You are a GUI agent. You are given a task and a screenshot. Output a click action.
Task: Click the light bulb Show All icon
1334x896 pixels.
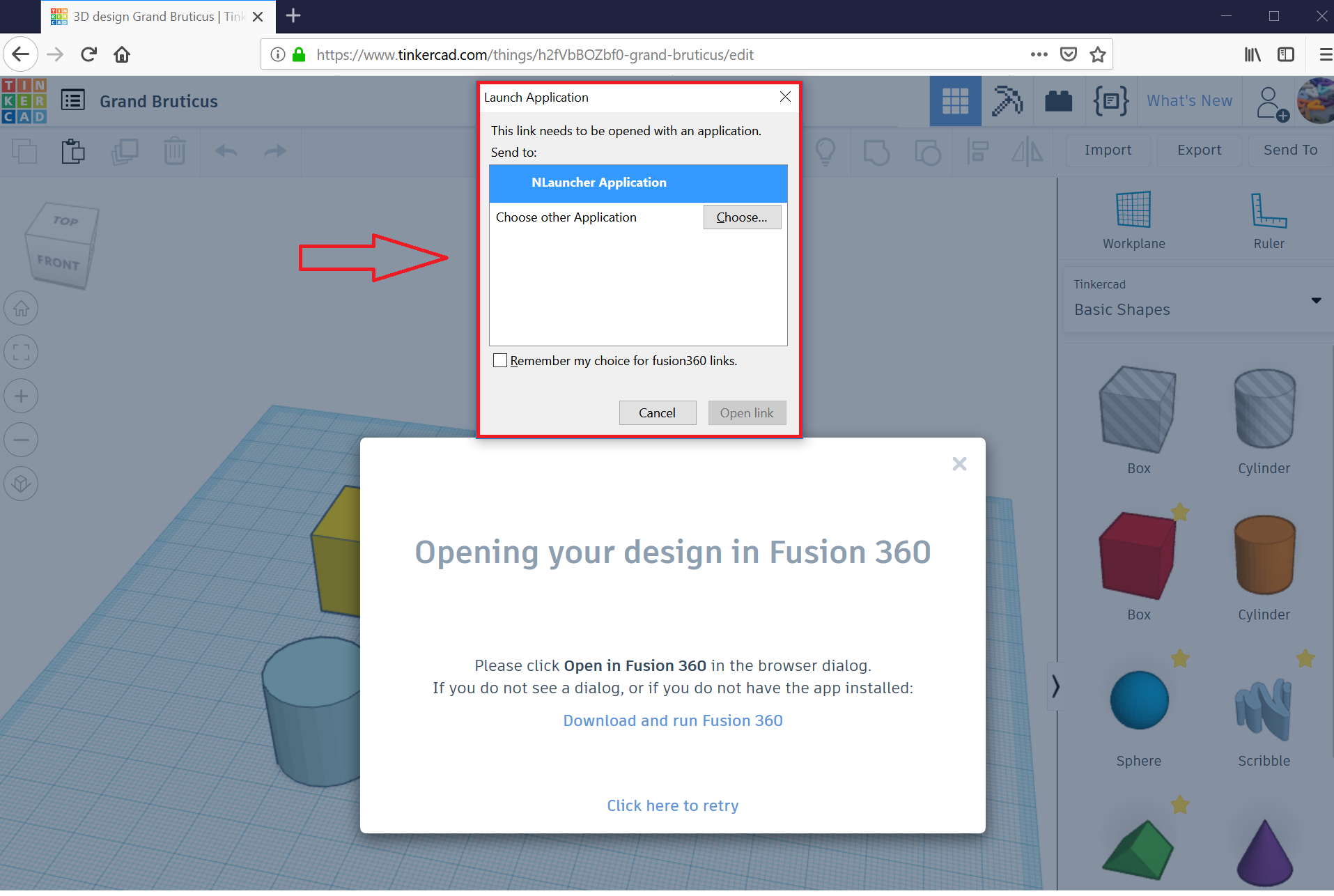coord(825,151)
